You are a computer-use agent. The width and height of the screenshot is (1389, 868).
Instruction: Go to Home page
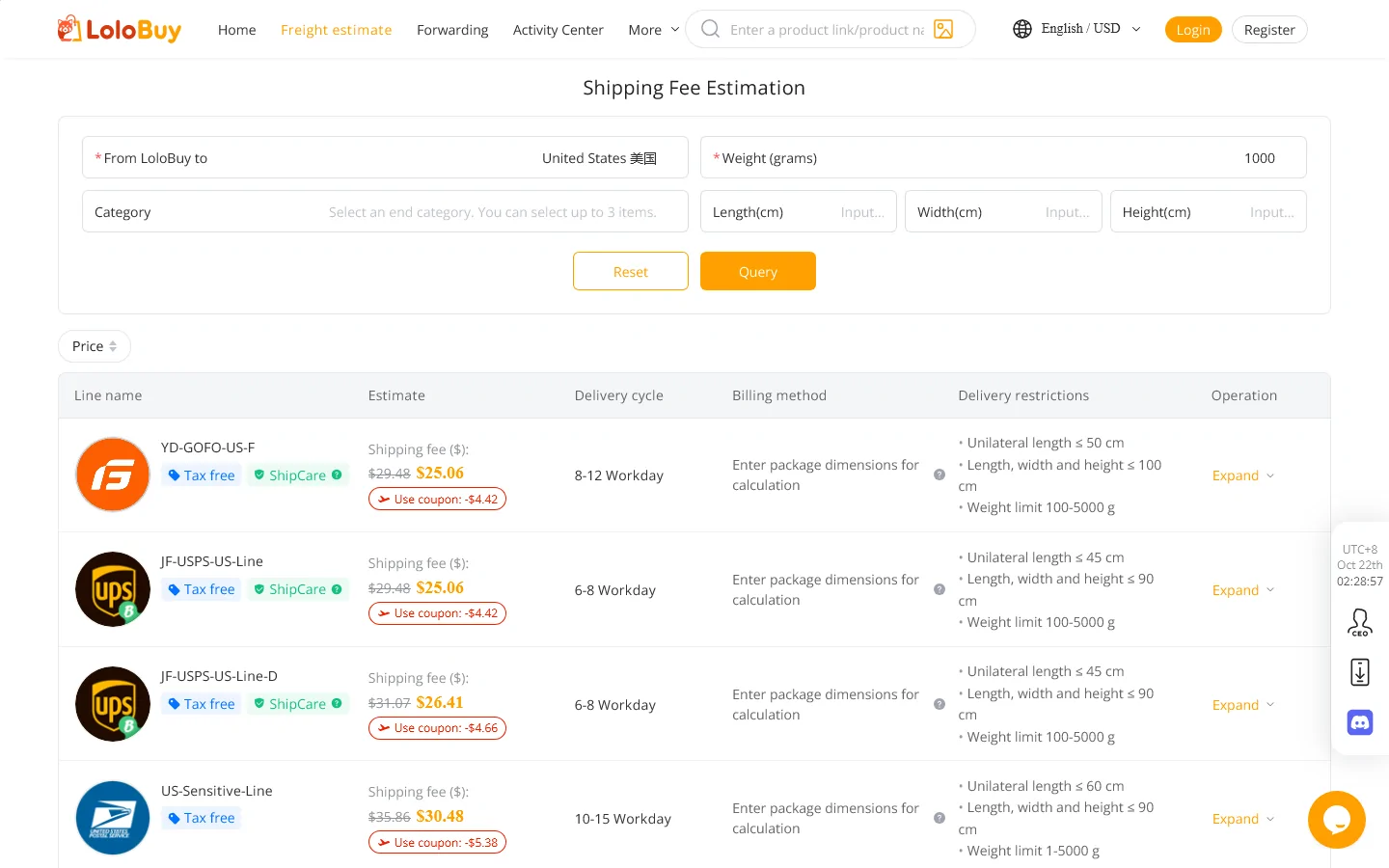[x=236, y=30]
